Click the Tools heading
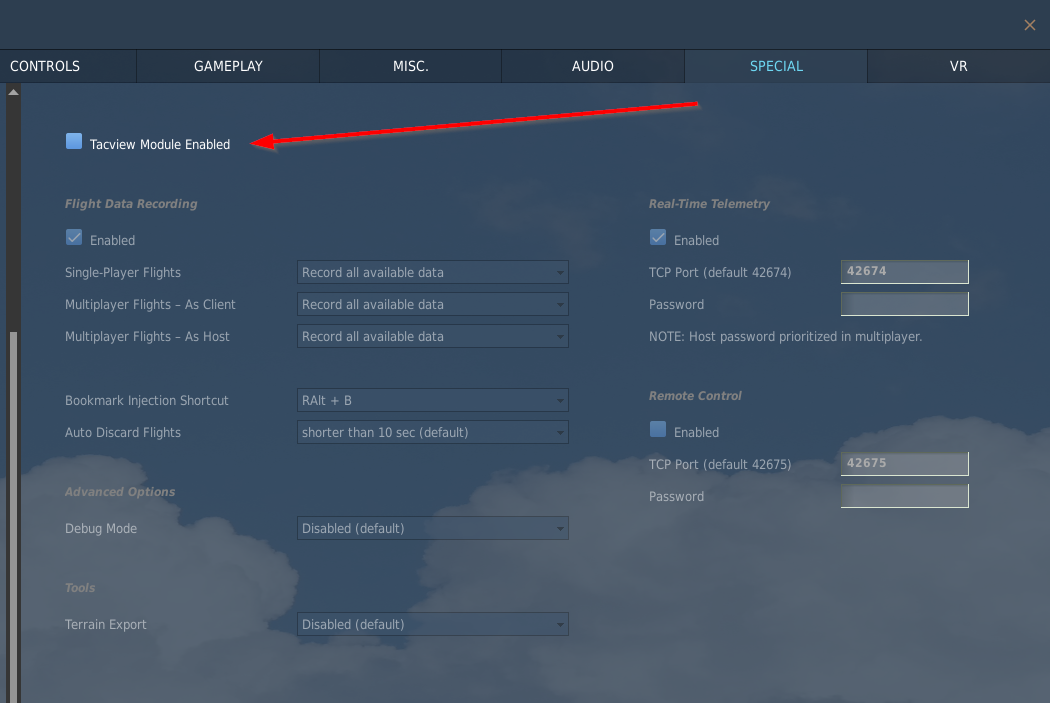This screenshot has height=703, width=1050. point(80,588)
